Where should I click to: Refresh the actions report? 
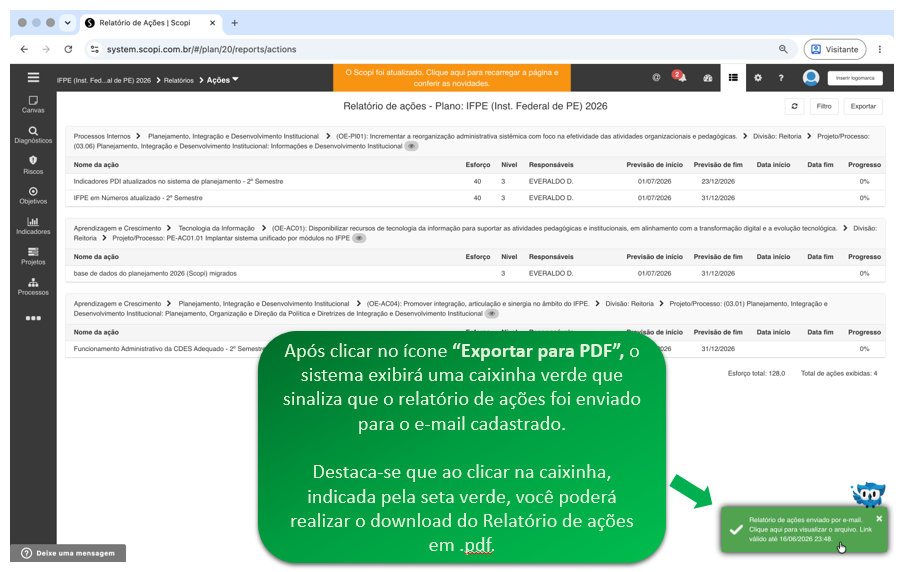pyautogui.click(x=794, y=106)
